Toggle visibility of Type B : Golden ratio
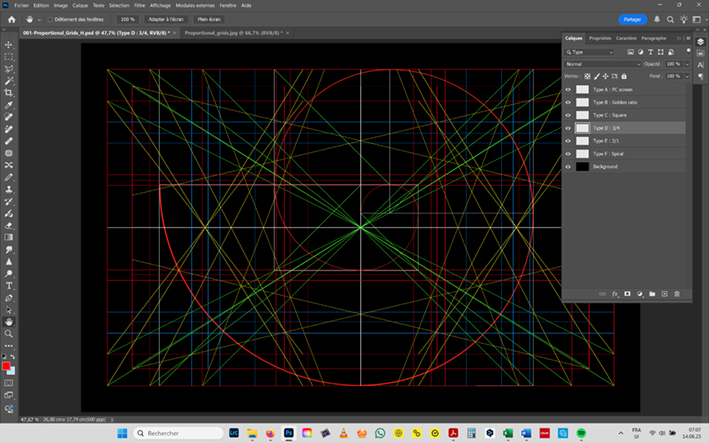This screenshot has height=443, width=709. pos(569,102)
